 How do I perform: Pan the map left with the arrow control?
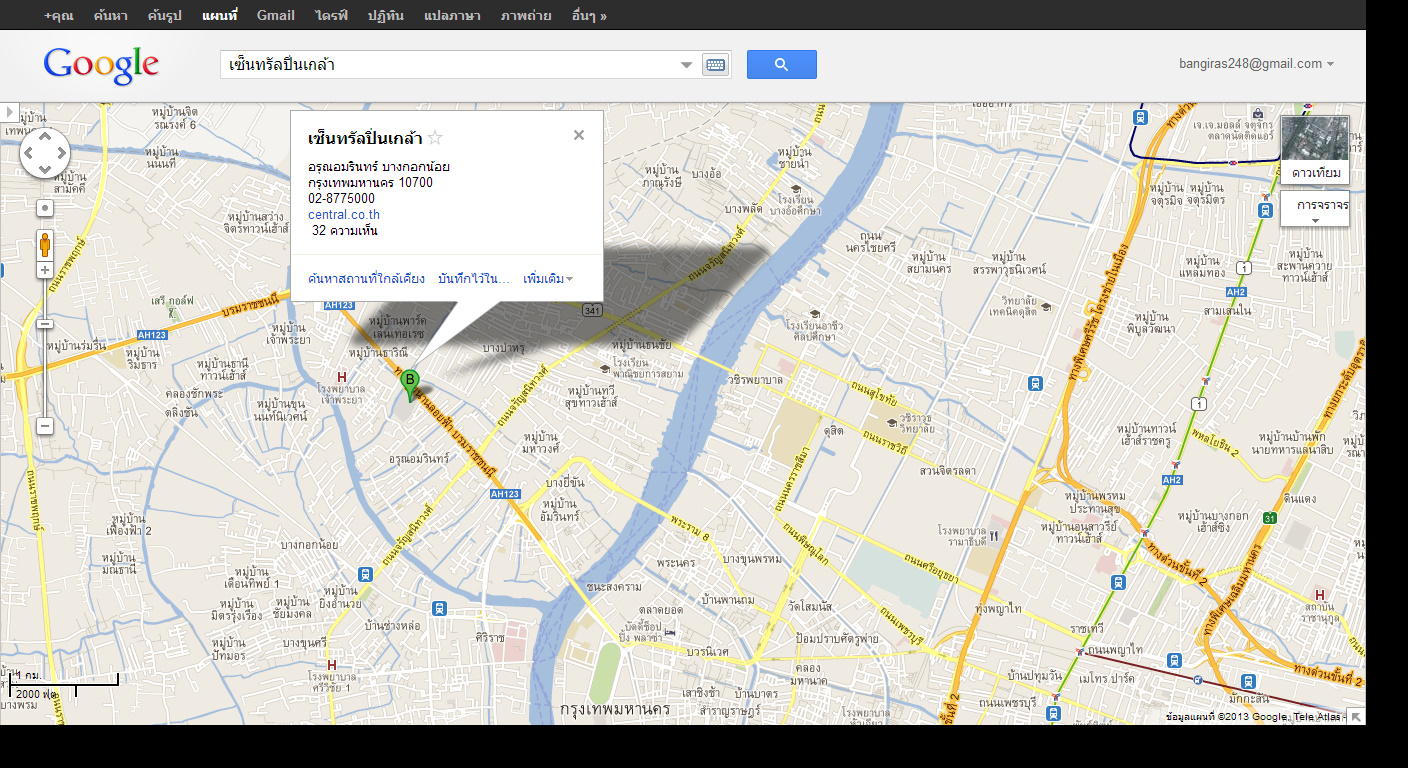29,154
